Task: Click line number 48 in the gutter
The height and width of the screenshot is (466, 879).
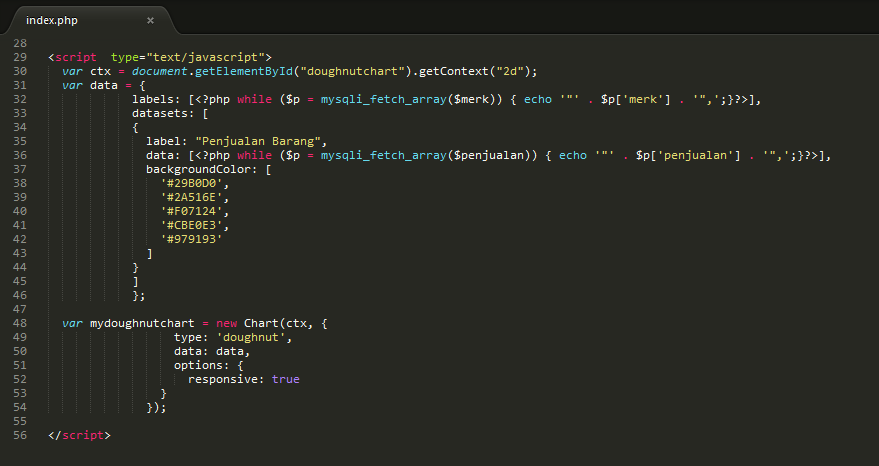Action: [x=20, y=324]
